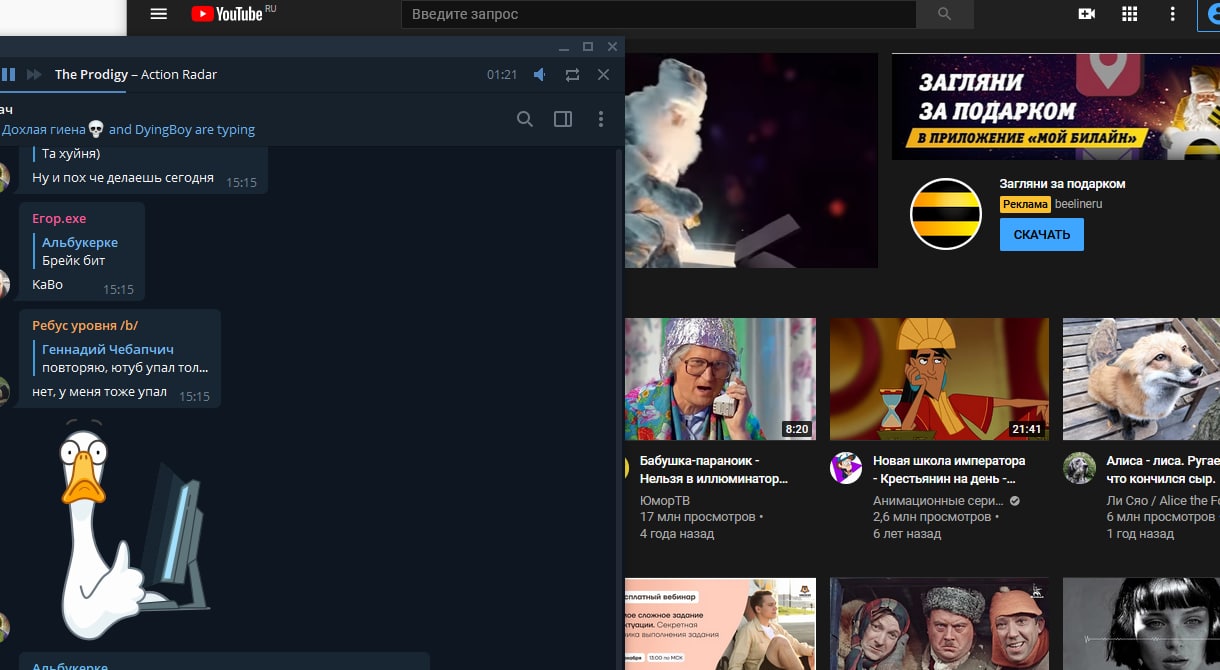Open the webinar ad thumbnail
The width and height of the screenshot is (1220, 670).
coord(720,624)
